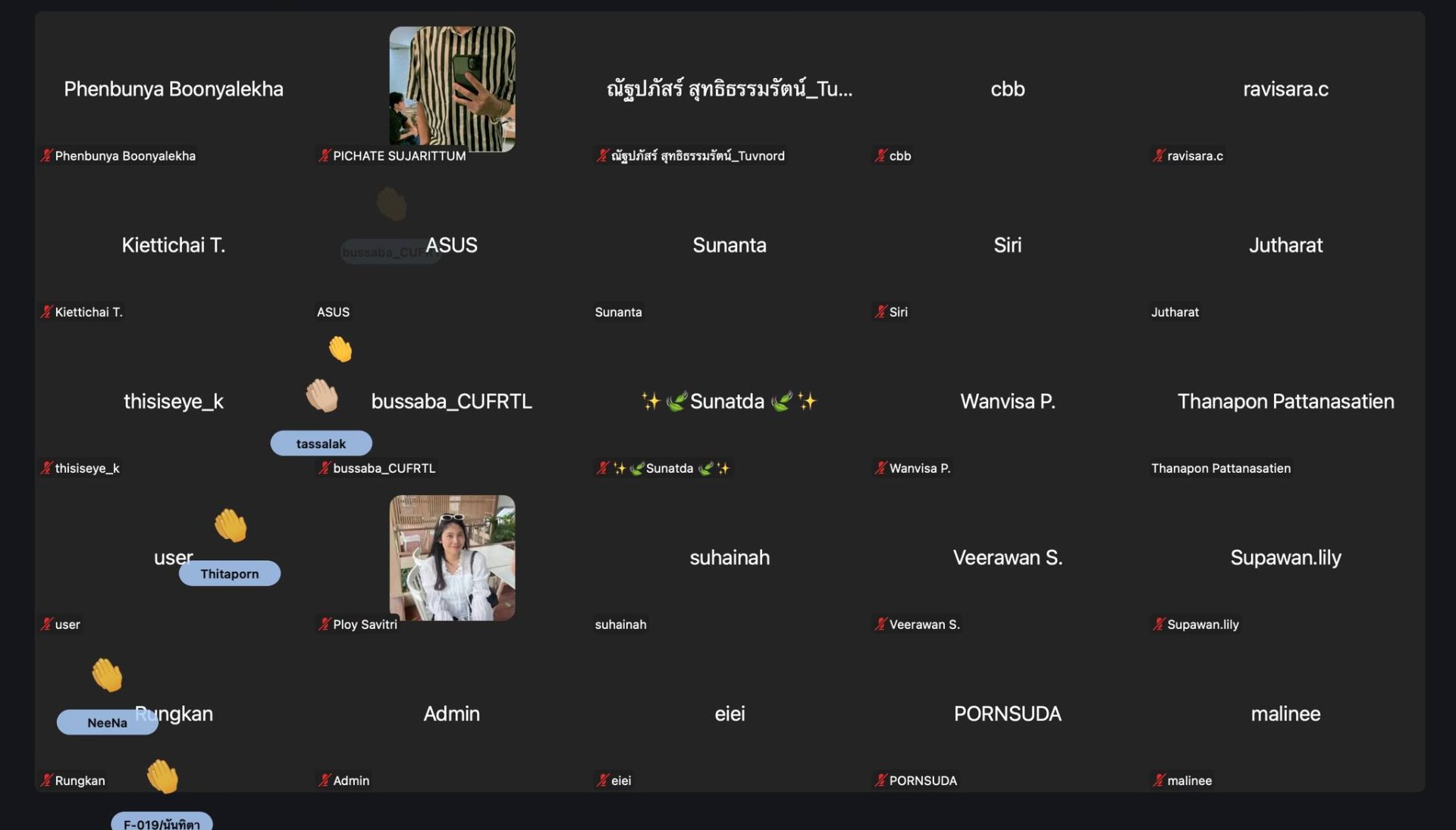Click muted mic icon next to Kiettichai T.
This screenshot has height=830, width=1456.
[46, 312]
